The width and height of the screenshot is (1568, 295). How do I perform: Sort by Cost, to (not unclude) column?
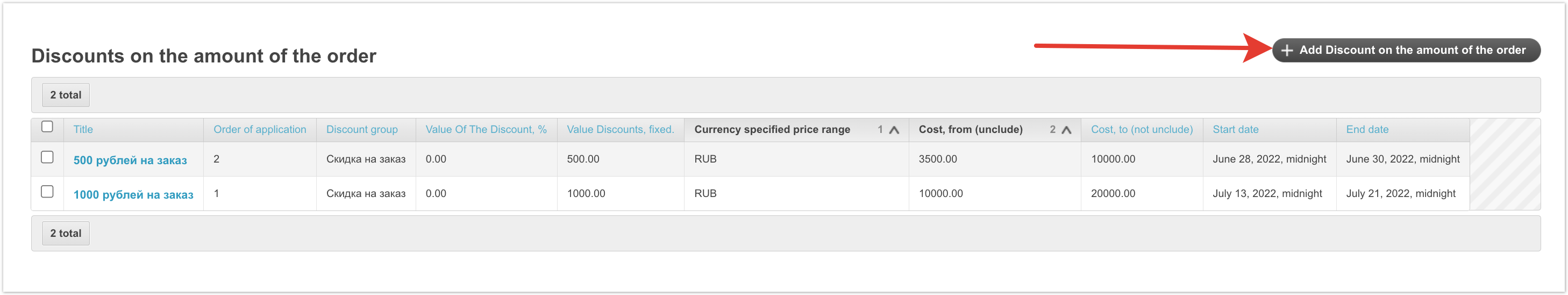point(1141,129)
